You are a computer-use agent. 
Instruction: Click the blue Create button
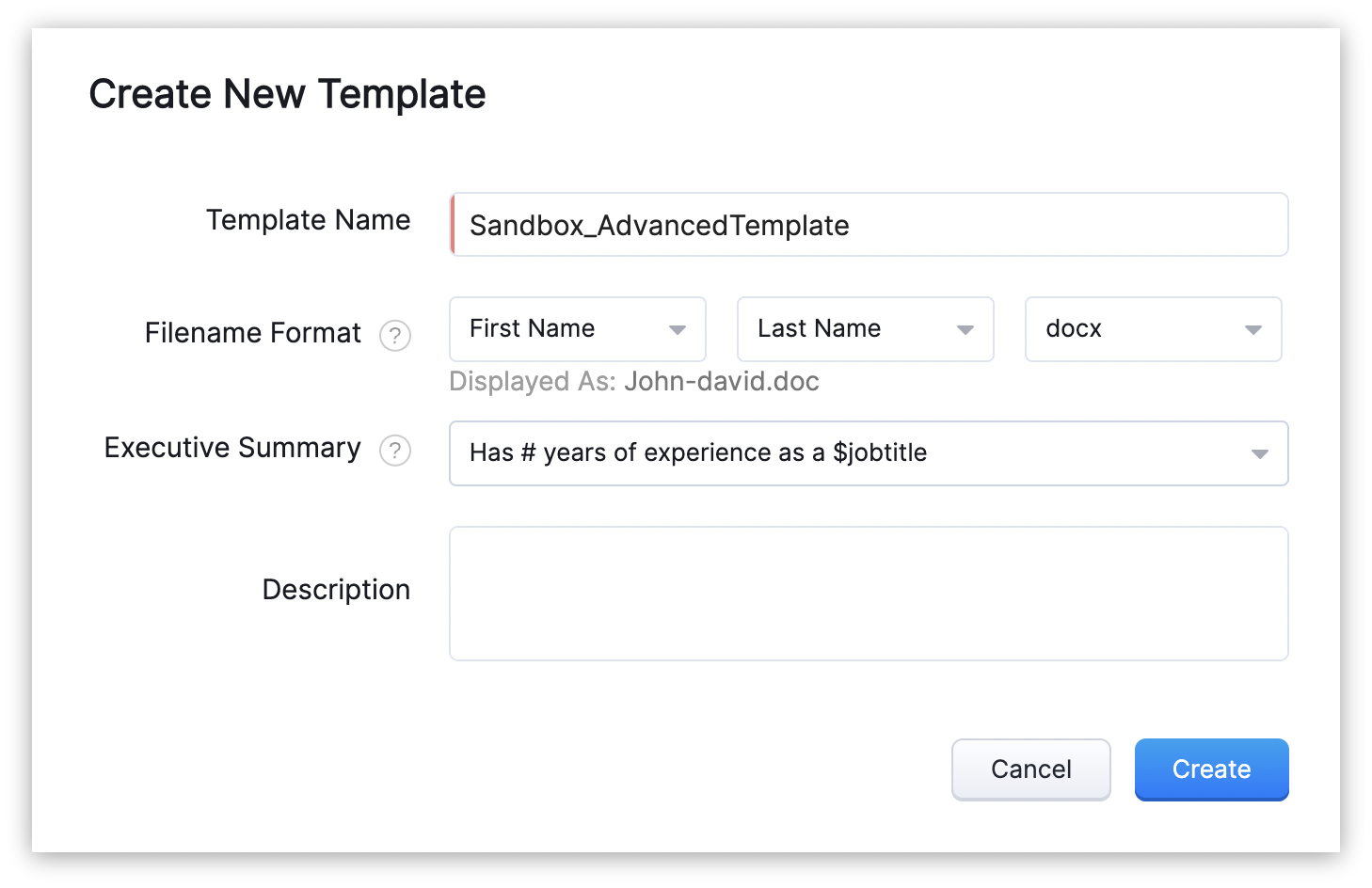click(1212, 769)
